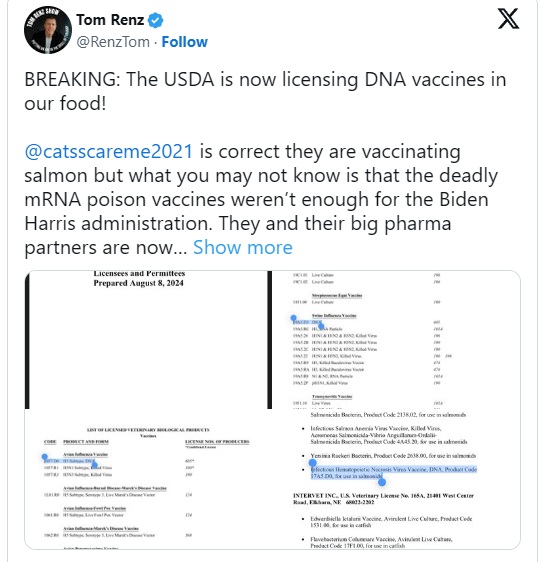Click the blue selection handle on salmonids line
The height and width of the screenshot is (562, 545).
[x=382, y=482]
